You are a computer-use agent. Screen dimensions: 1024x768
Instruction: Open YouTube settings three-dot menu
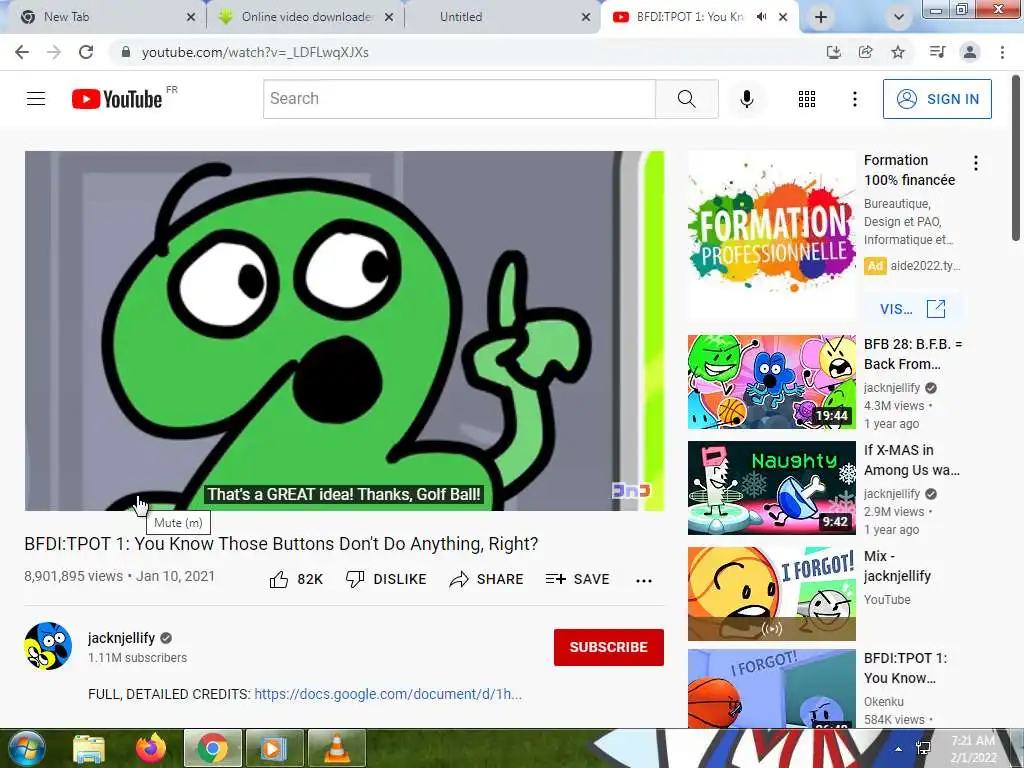854,99
